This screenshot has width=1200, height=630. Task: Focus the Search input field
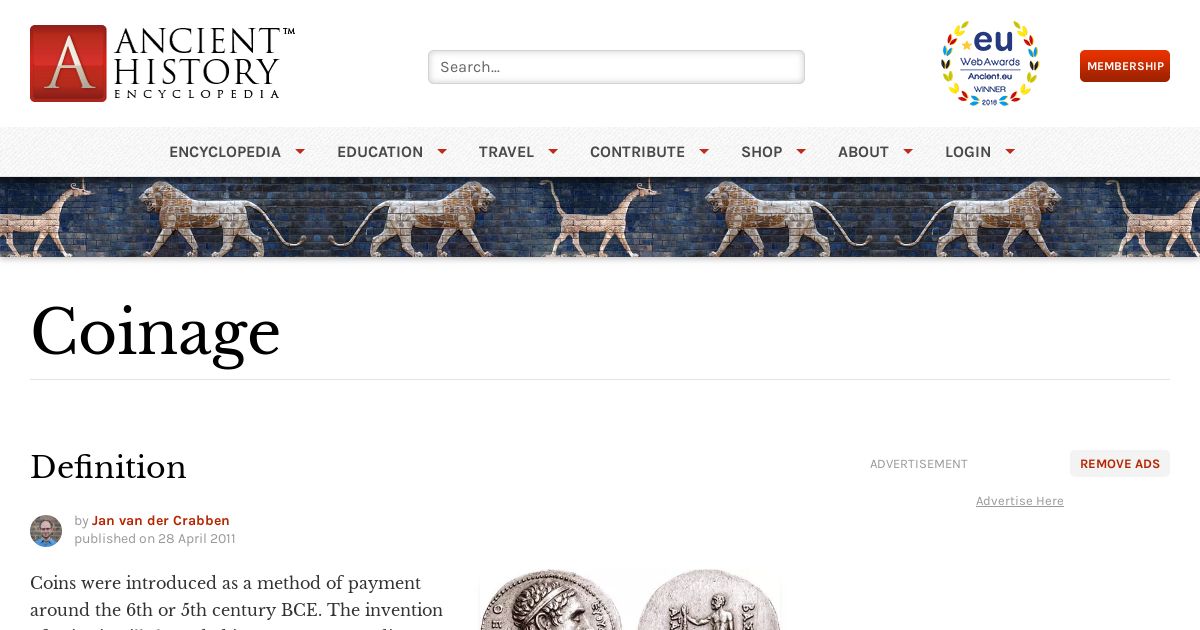[616, 67]
